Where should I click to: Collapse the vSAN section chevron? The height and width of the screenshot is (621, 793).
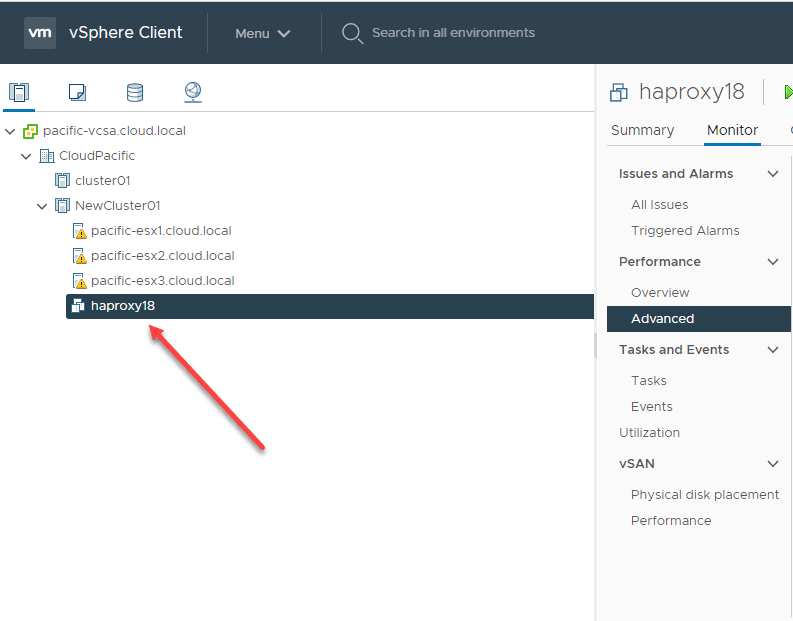click(773, 464)
